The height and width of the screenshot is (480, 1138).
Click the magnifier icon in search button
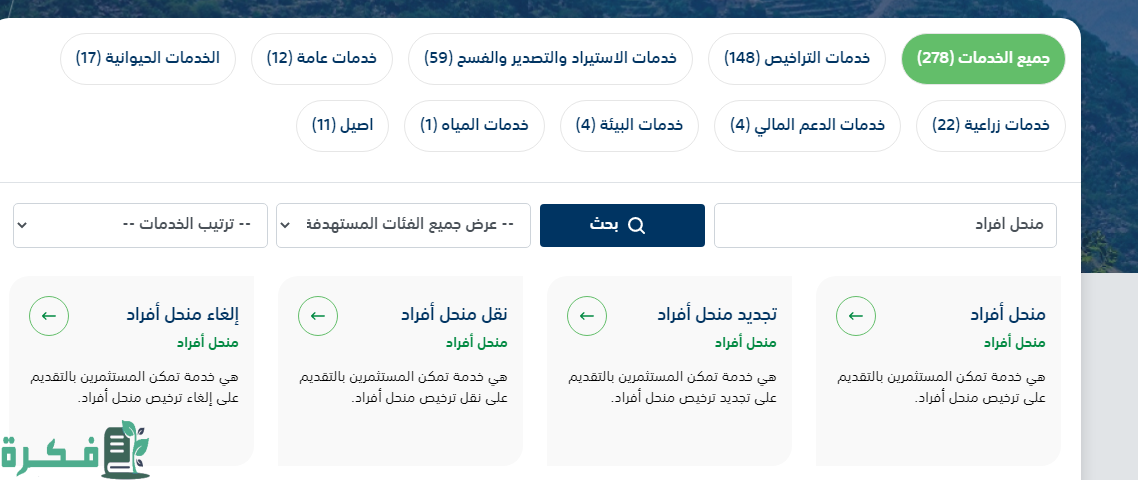click(636, 226)
